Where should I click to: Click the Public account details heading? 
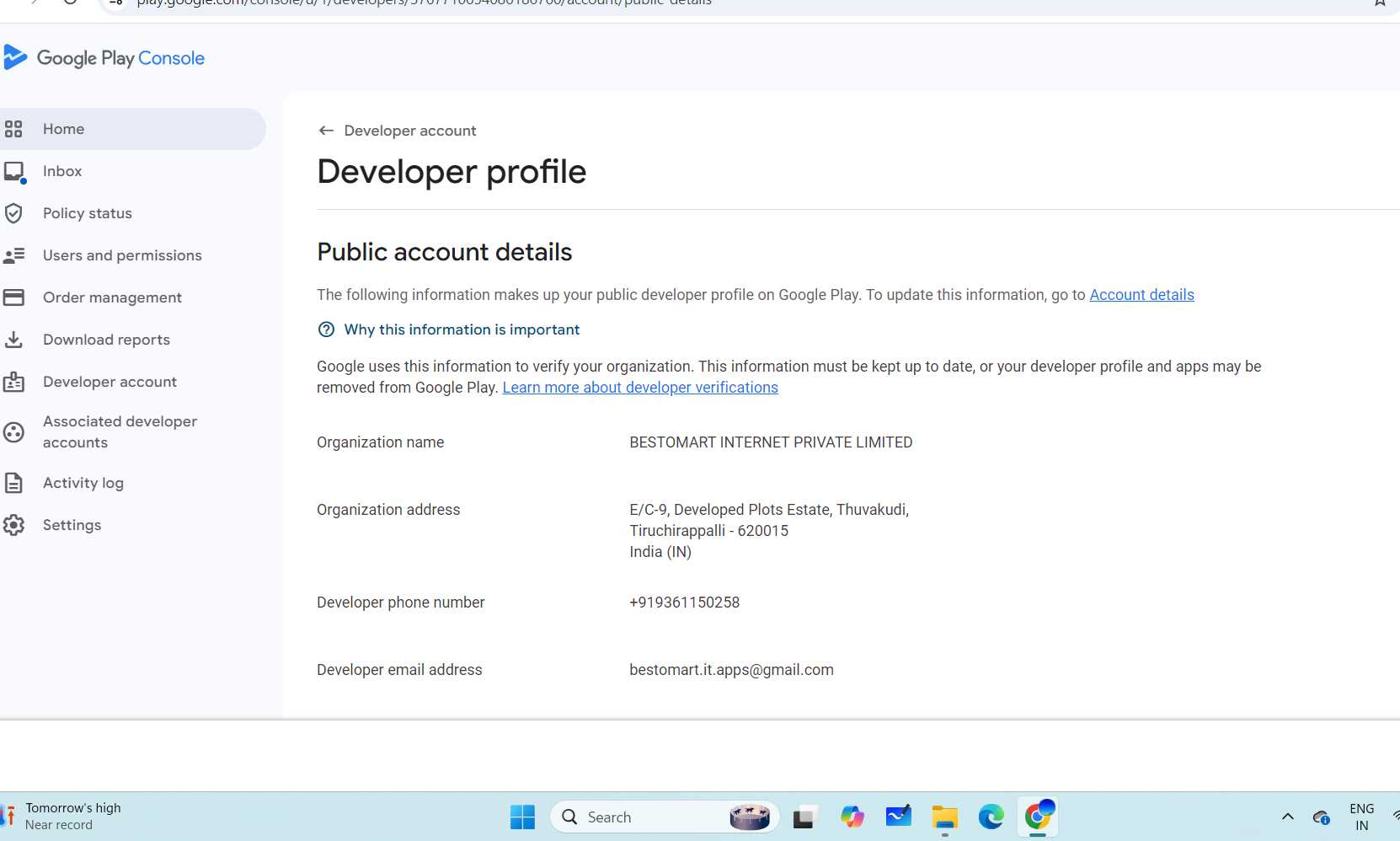click(444, 252)
